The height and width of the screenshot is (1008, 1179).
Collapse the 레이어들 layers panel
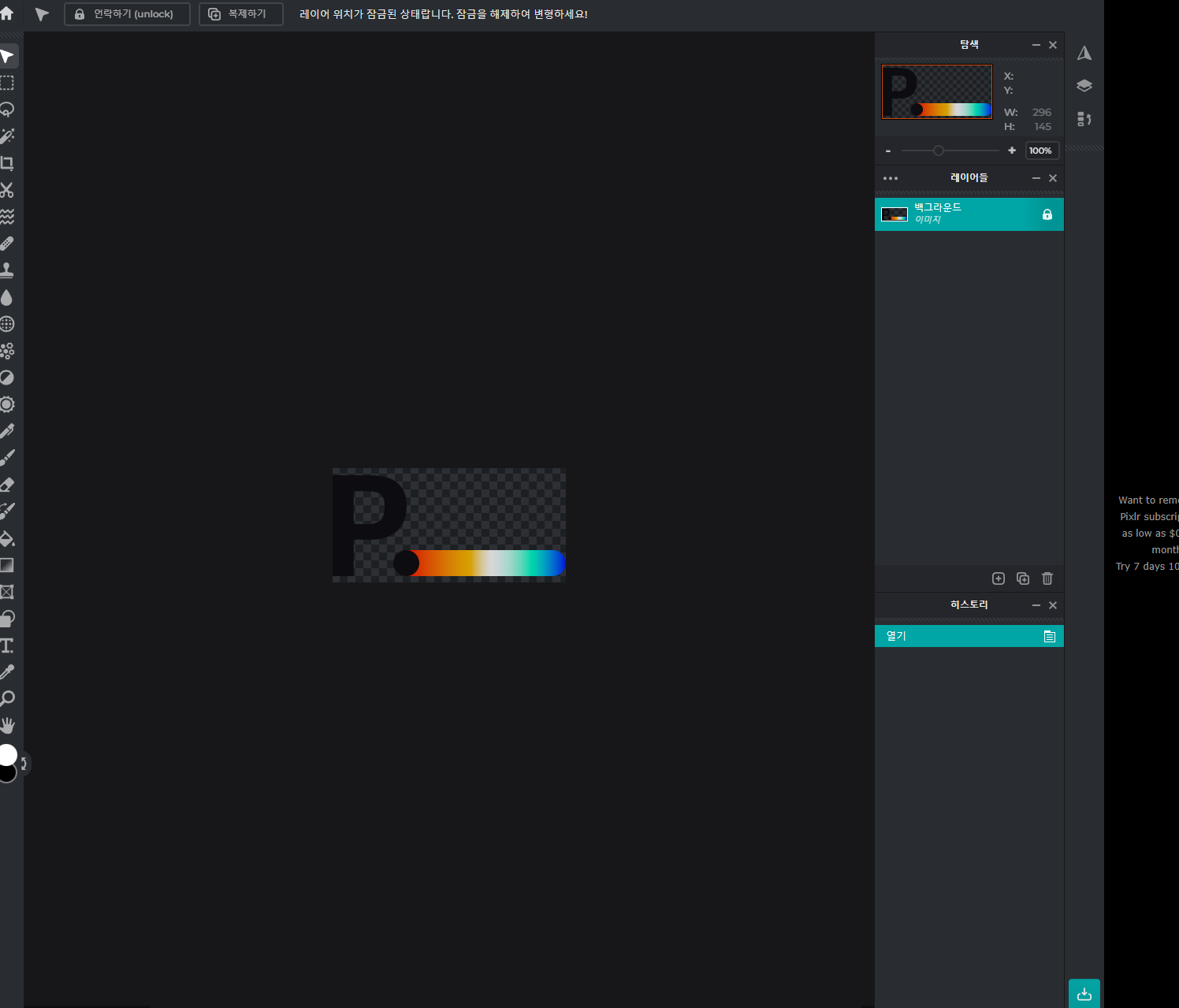1036,178
